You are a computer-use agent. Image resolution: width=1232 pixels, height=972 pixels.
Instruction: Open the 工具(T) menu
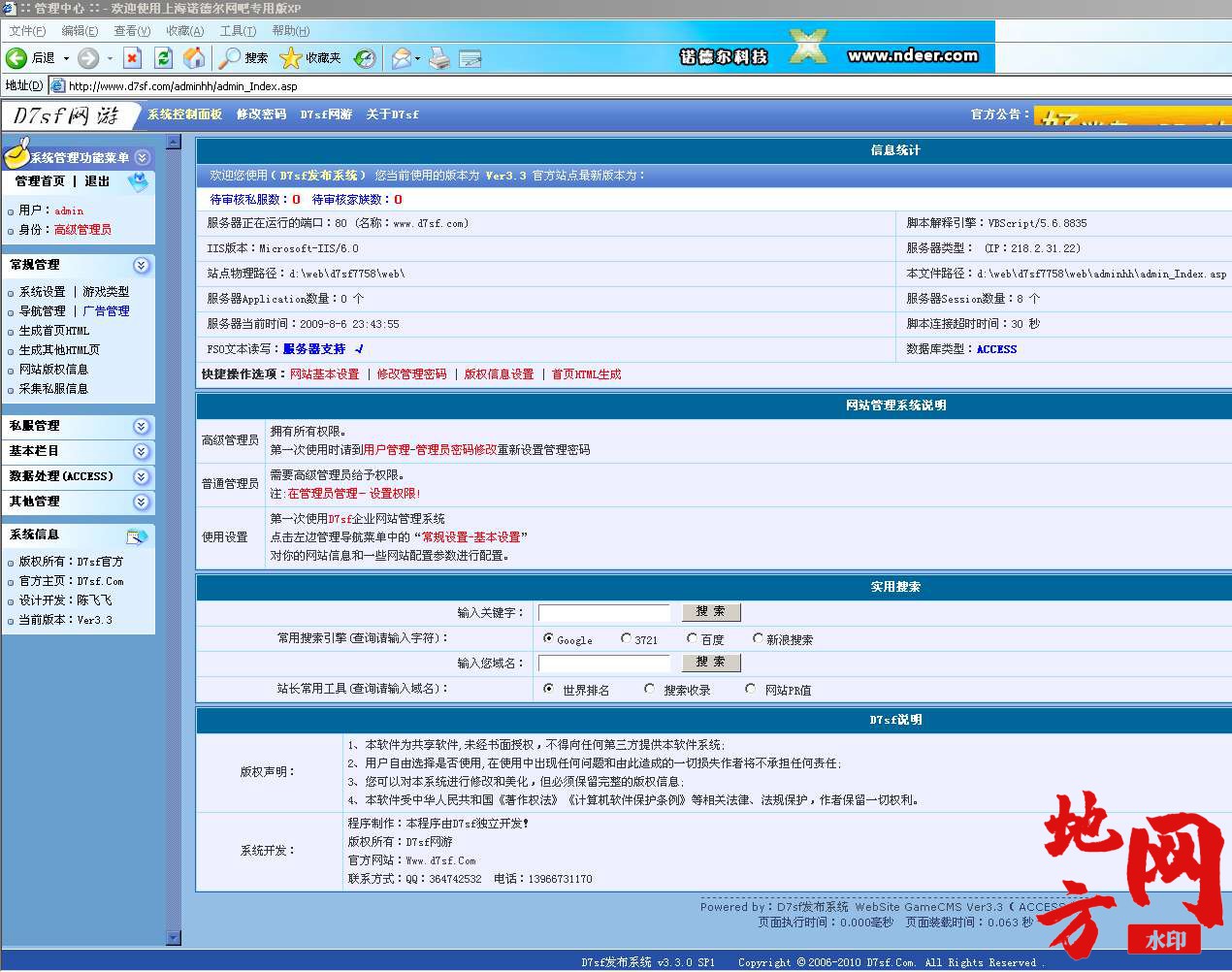pyautogui.click(x=238, y=31)
